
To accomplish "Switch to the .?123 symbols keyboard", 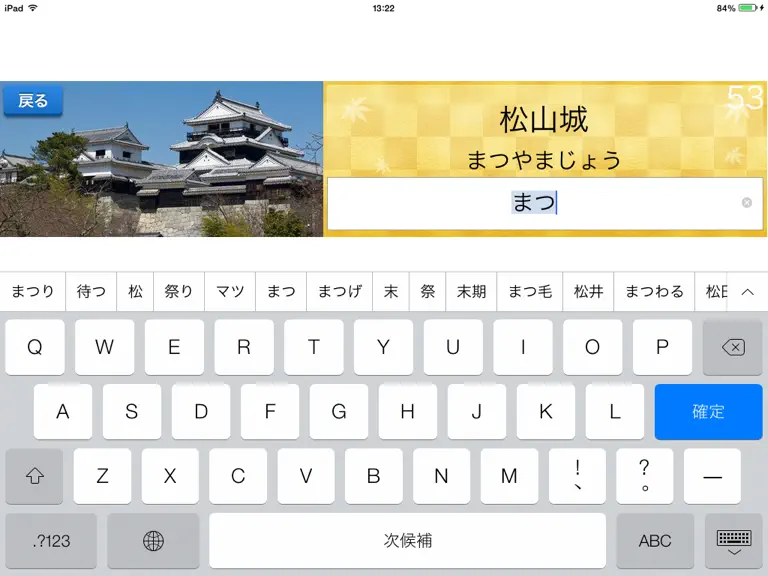I will click(x=51, y=541).
